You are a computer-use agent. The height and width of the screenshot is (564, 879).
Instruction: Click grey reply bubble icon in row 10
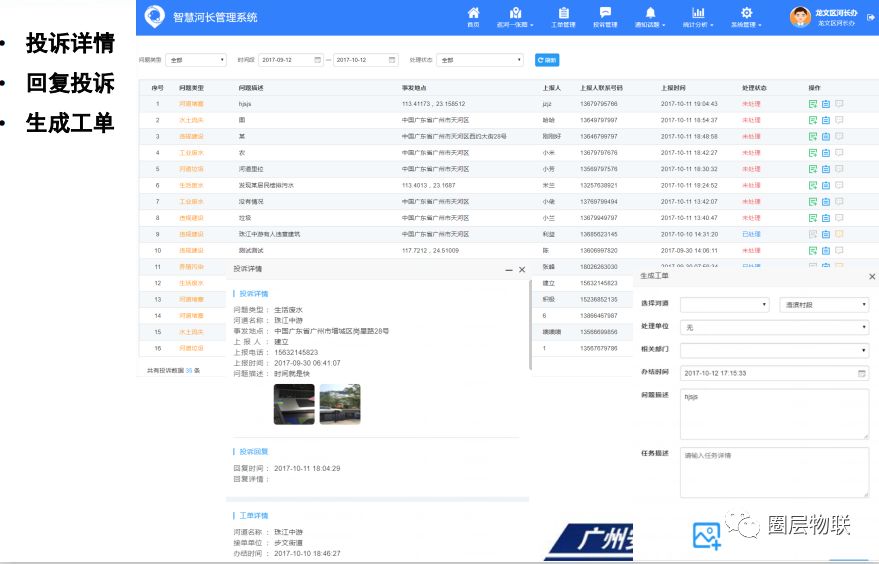point(839,250)
